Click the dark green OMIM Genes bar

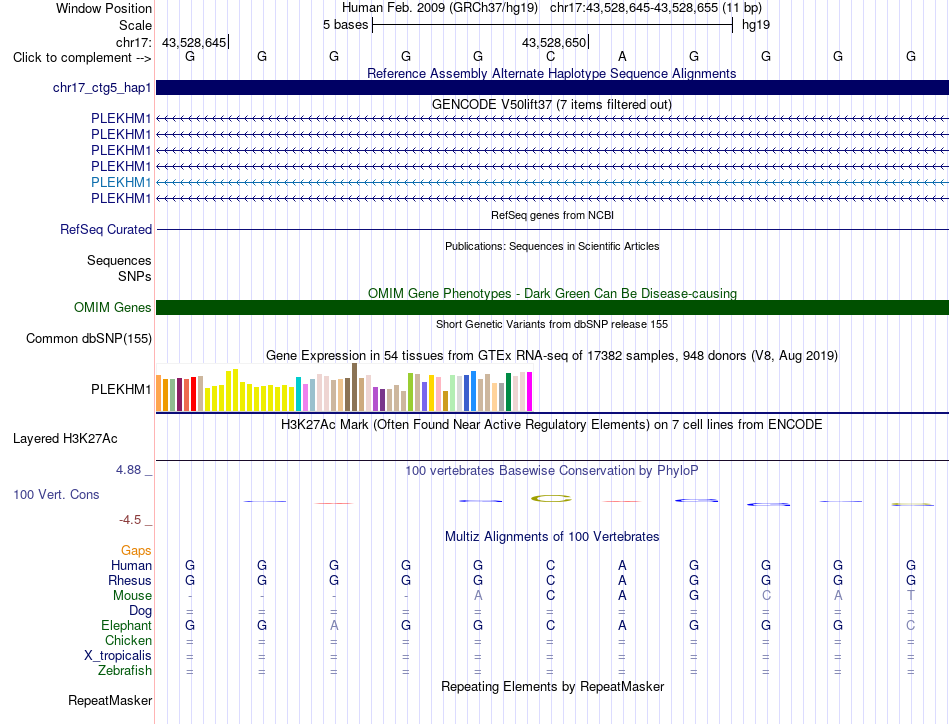pos(553,308)
